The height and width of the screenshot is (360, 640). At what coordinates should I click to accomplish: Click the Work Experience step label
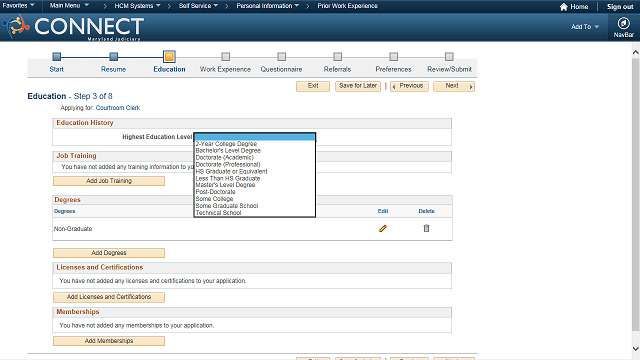(225, 69)
